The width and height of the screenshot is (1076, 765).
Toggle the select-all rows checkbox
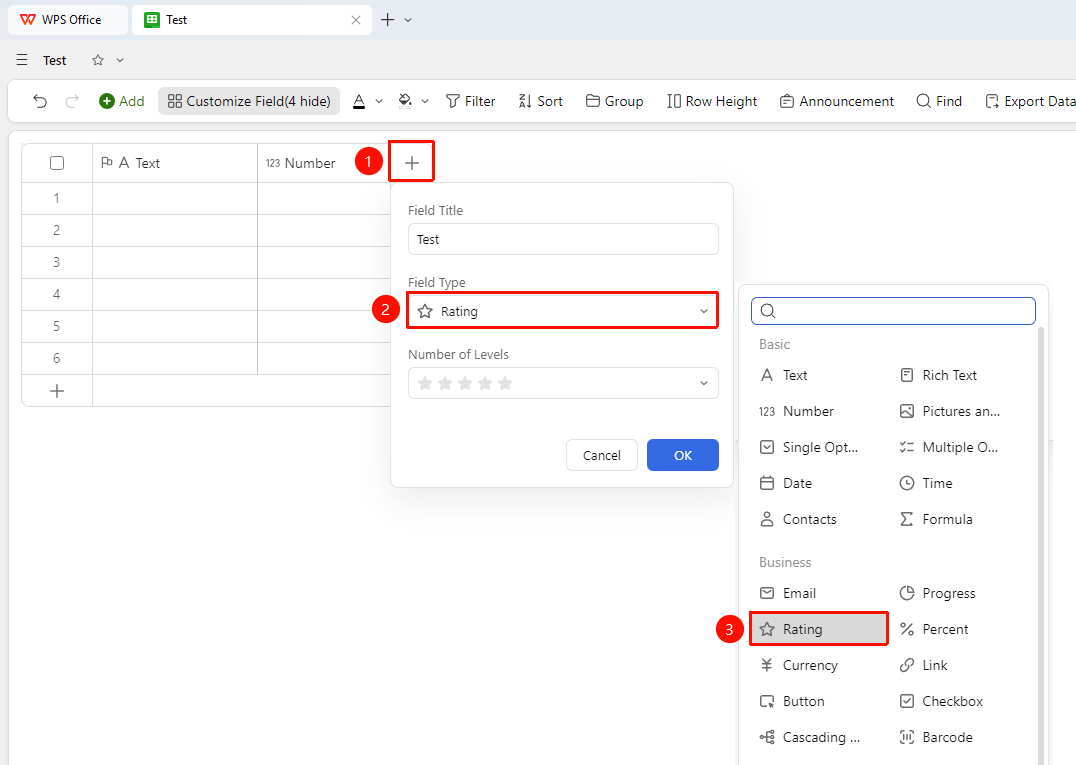(x=57, y=163)
